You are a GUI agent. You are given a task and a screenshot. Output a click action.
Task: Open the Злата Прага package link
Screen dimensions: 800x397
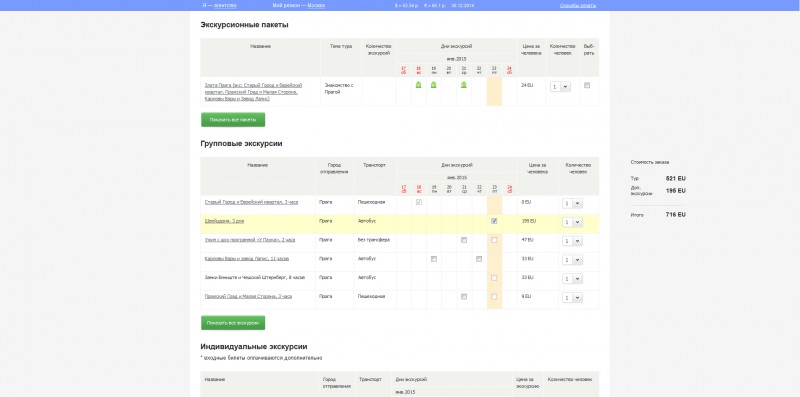tap(253, 92)
